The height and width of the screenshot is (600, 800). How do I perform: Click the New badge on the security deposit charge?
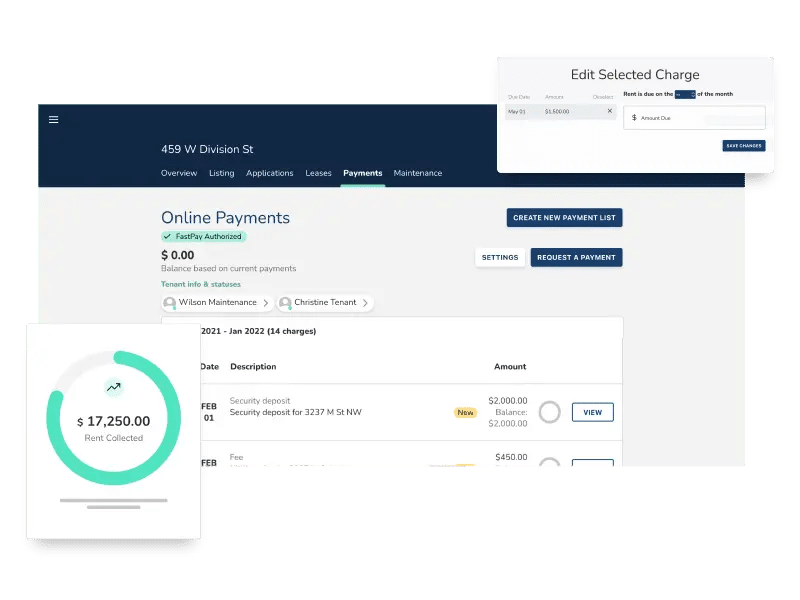465,411
